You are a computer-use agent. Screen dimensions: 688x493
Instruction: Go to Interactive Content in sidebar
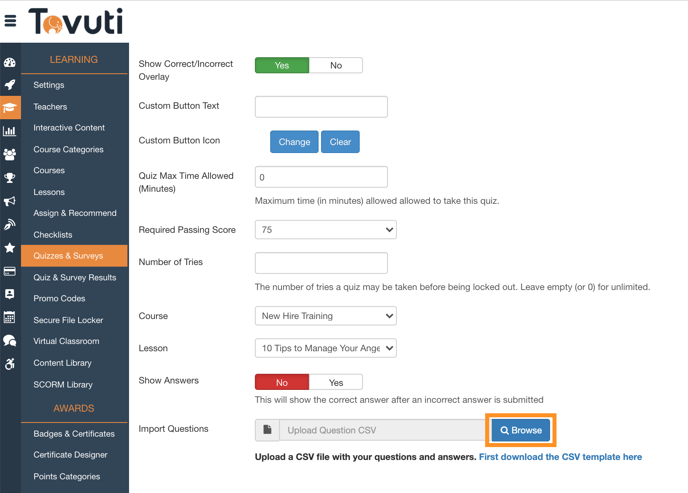click(68, 128)
